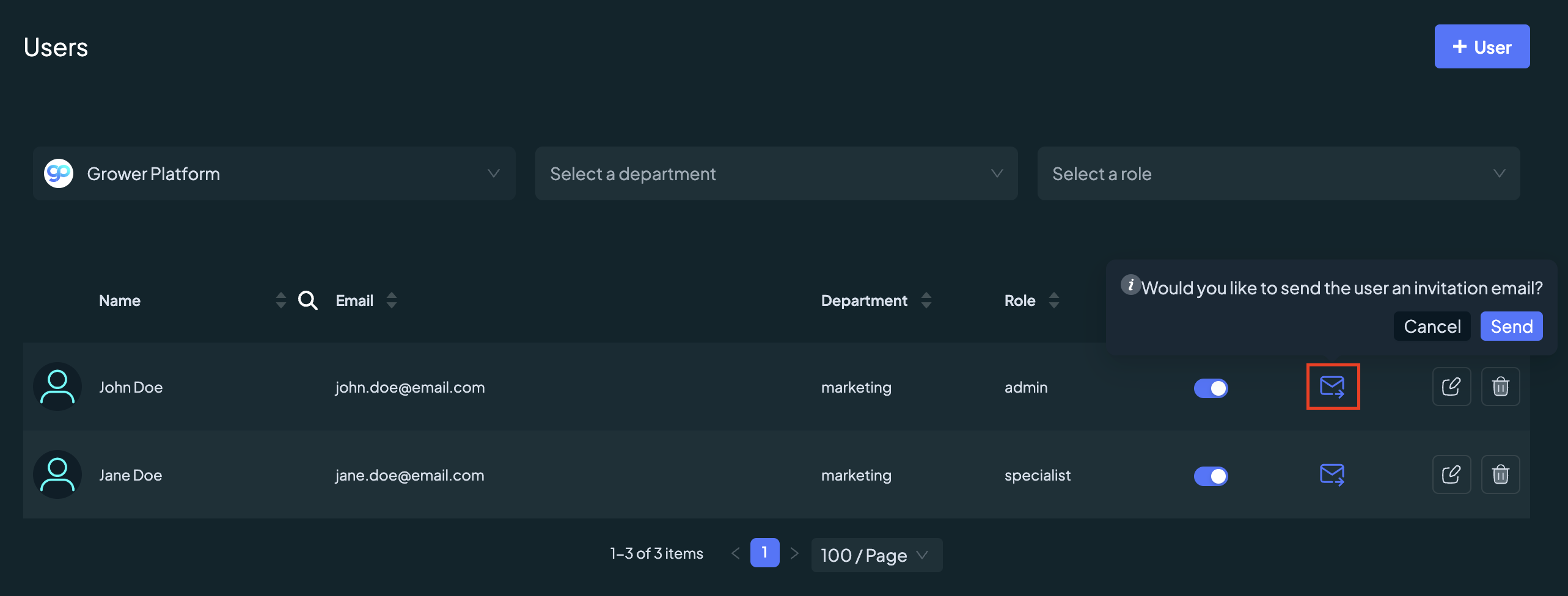The image size is (1568, 596).
Task: Click the 1-3 of 3 items text
Action: click(x=656, y=553)
